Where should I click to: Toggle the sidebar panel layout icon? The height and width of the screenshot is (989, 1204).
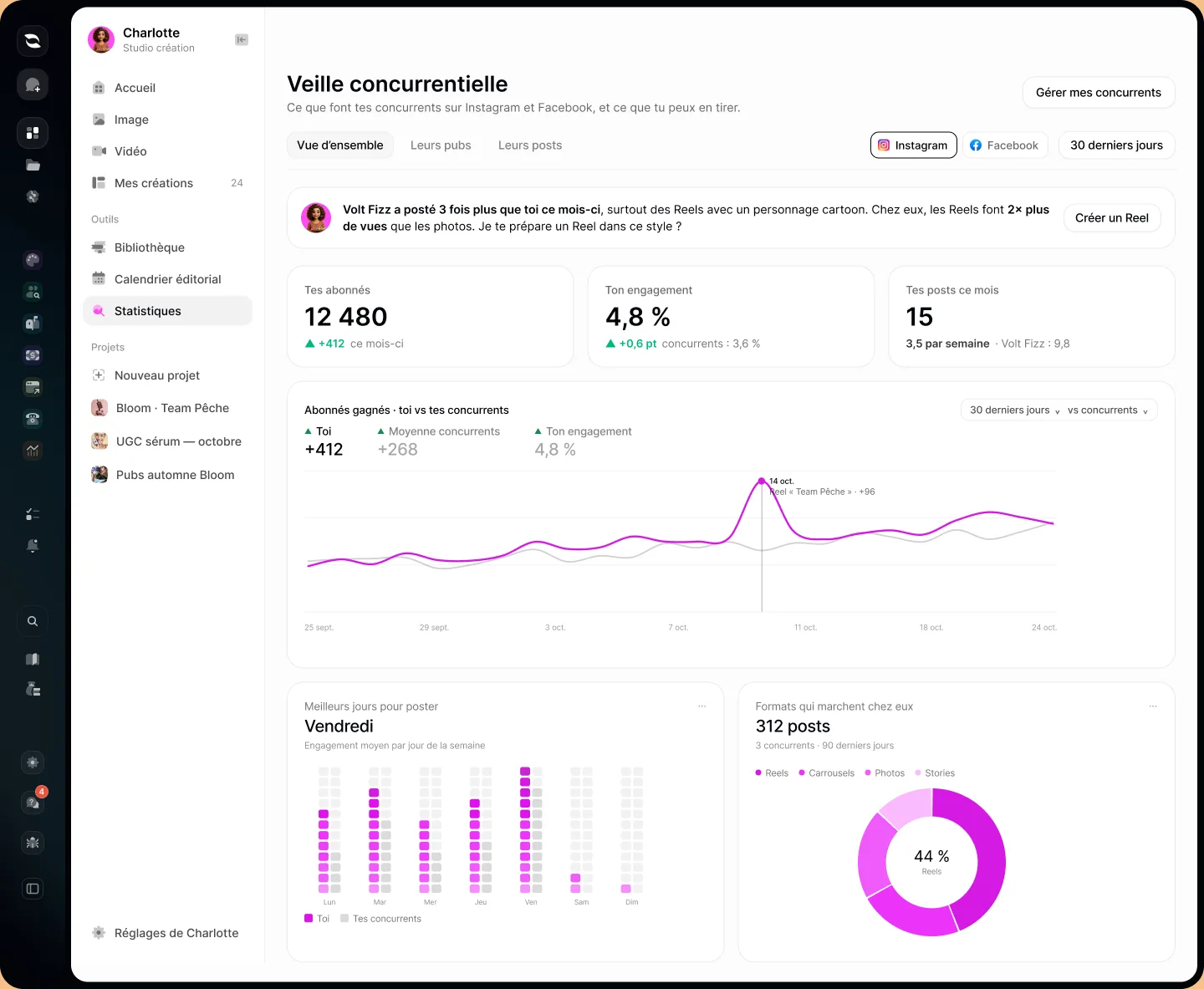(33, 889)
